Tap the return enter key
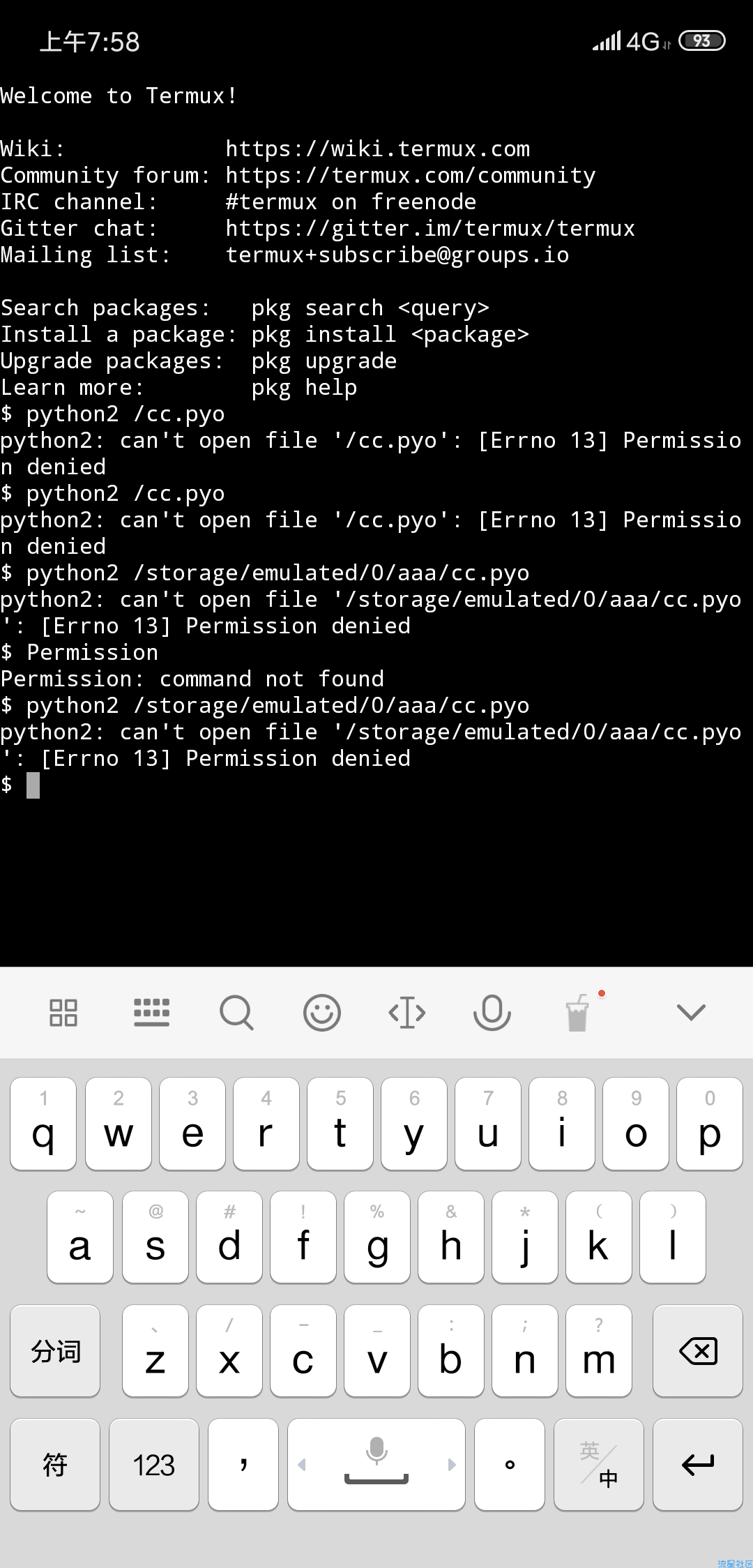The height and width of the screenshot is (1568, 753). (698, 1465)
